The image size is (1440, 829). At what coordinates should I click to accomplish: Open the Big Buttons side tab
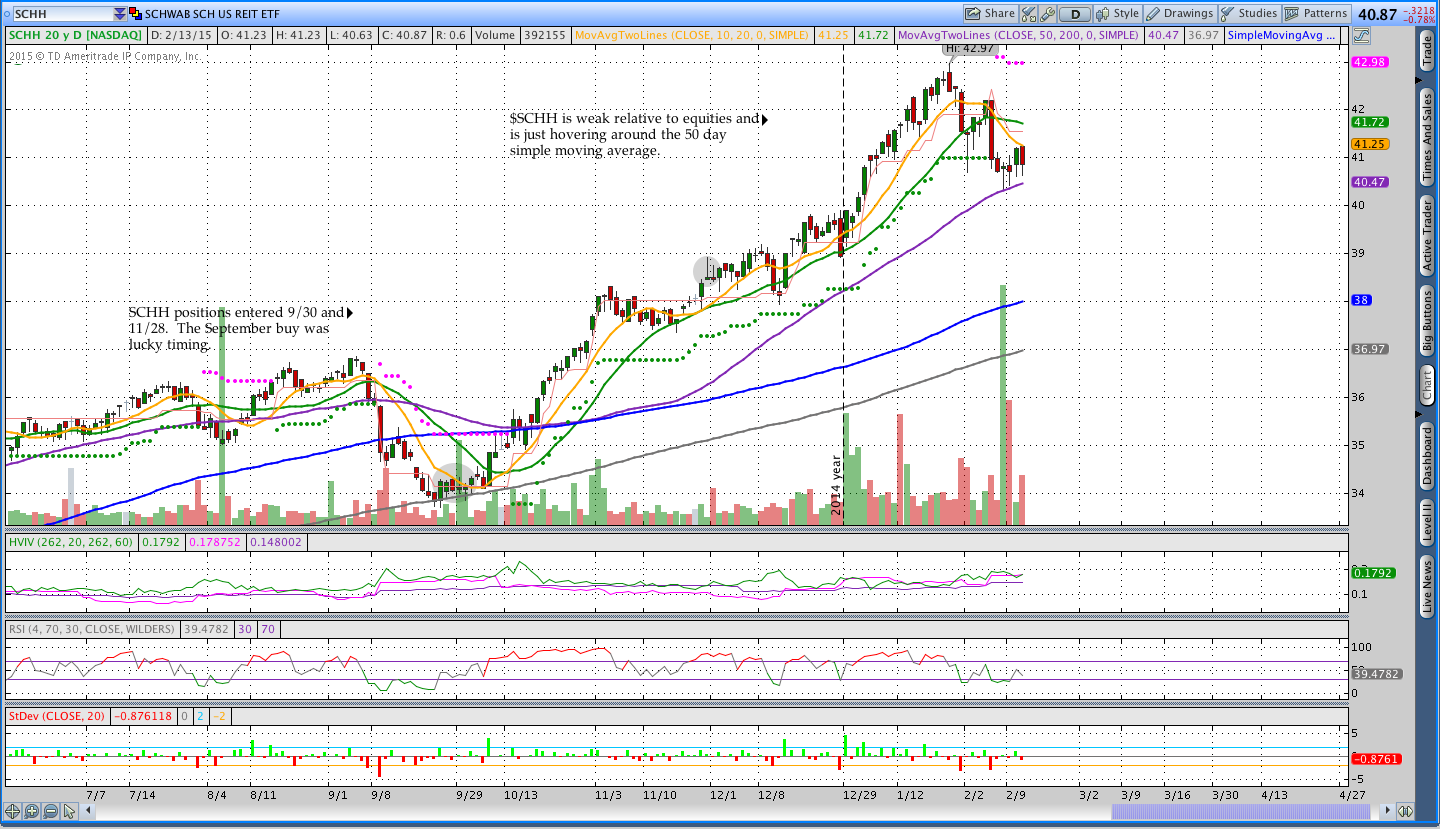point(1427,321)
